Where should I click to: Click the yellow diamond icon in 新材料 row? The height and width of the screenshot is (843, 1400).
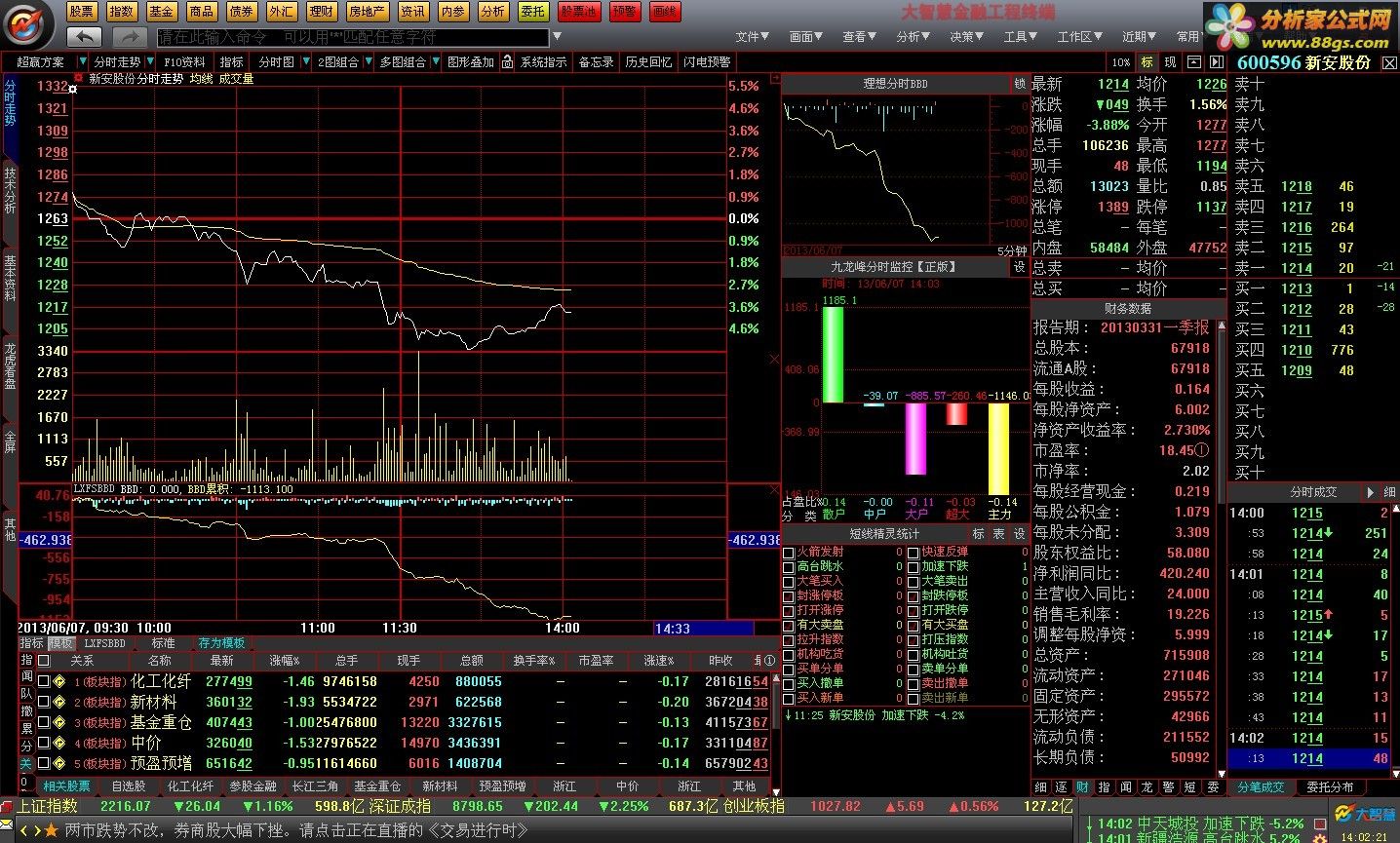click(59, 702)
